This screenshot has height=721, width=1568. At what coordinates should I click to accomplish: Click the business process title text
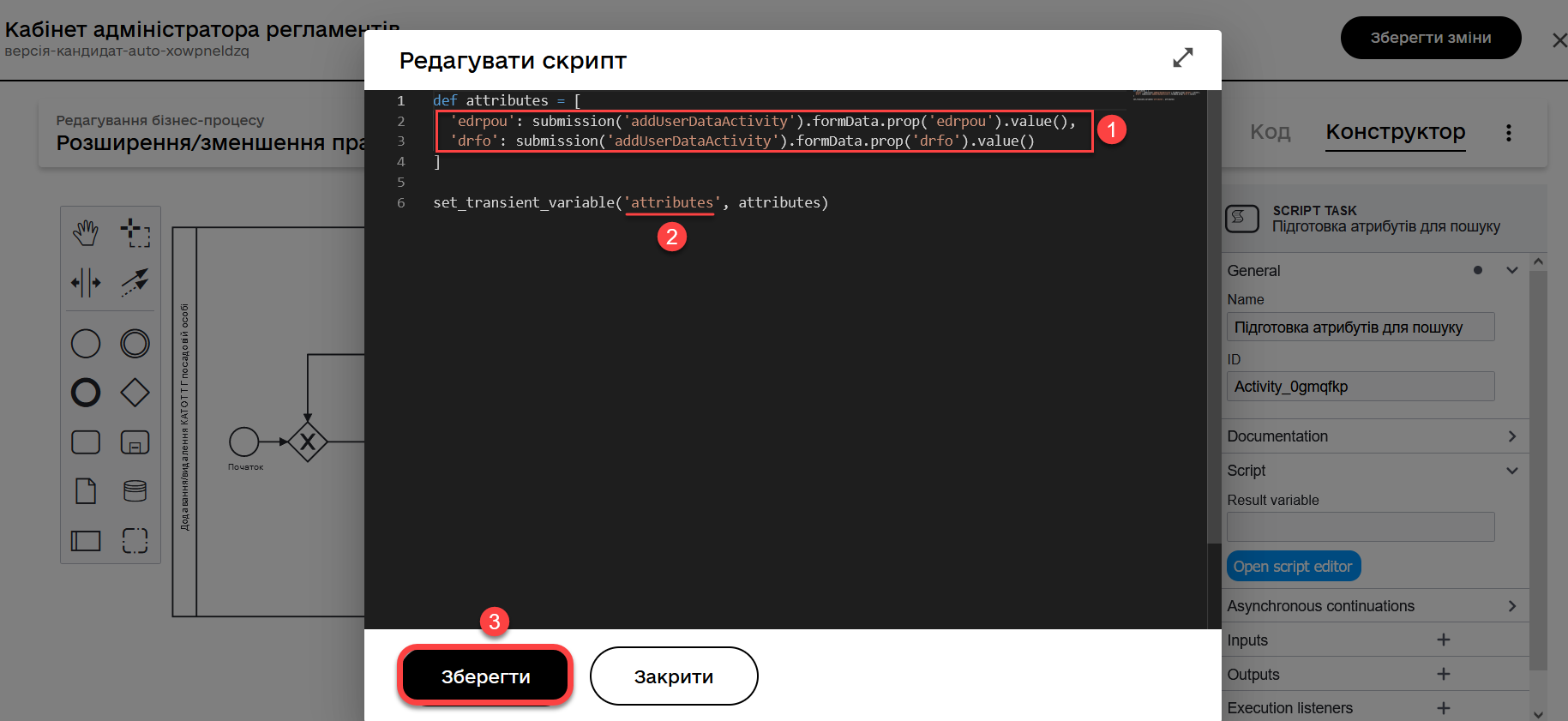pyautogui.click(x=210, y=142)
